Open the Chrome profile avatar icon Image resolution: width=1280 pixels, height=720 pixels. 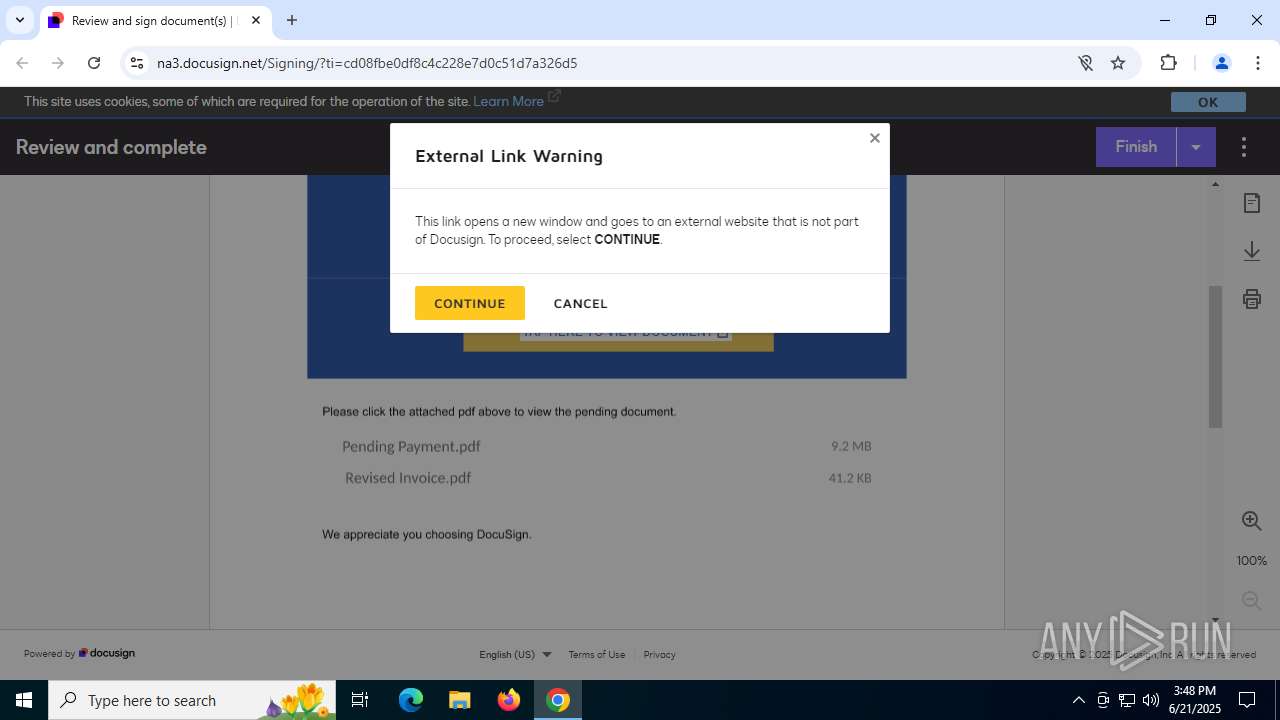1221,63
